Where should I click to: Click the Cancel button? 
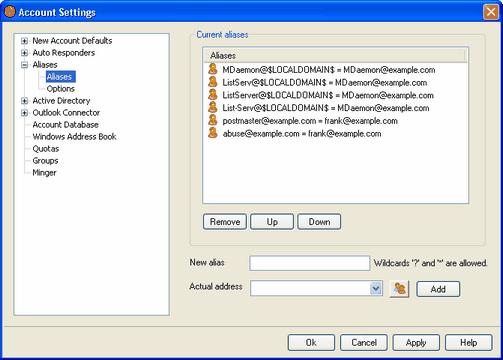click(364, 343)
